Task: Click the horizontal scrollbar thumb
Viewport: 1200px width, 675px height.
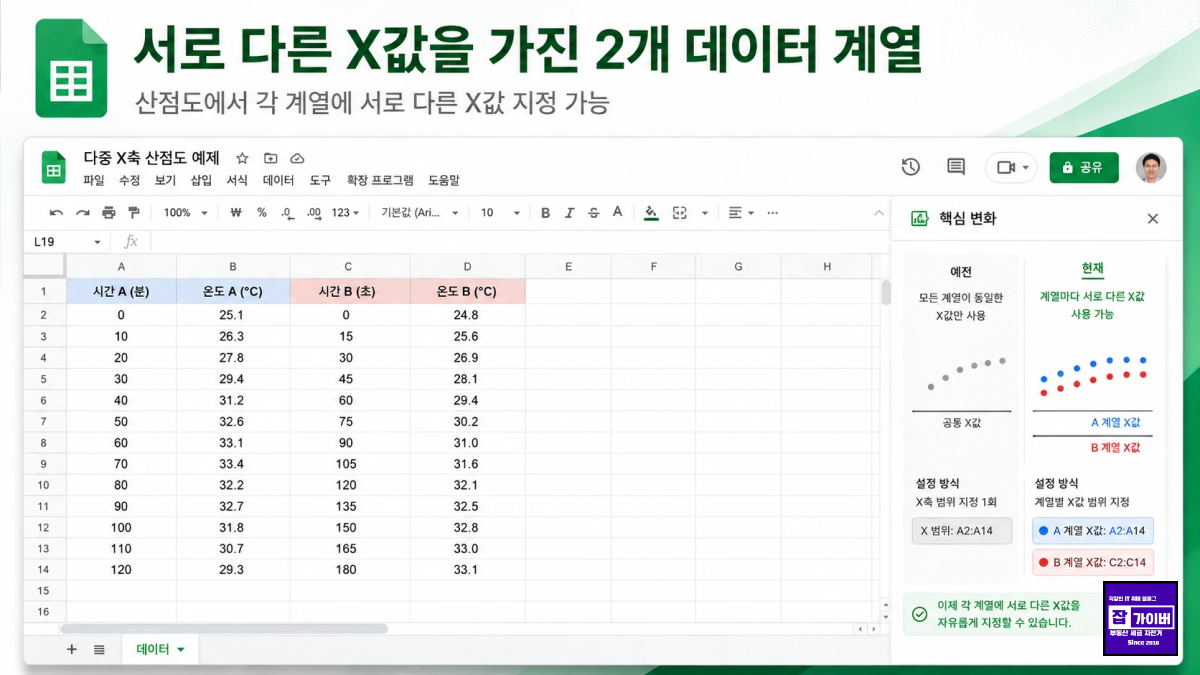Action: pyautogui.click(x=224, y=629)
